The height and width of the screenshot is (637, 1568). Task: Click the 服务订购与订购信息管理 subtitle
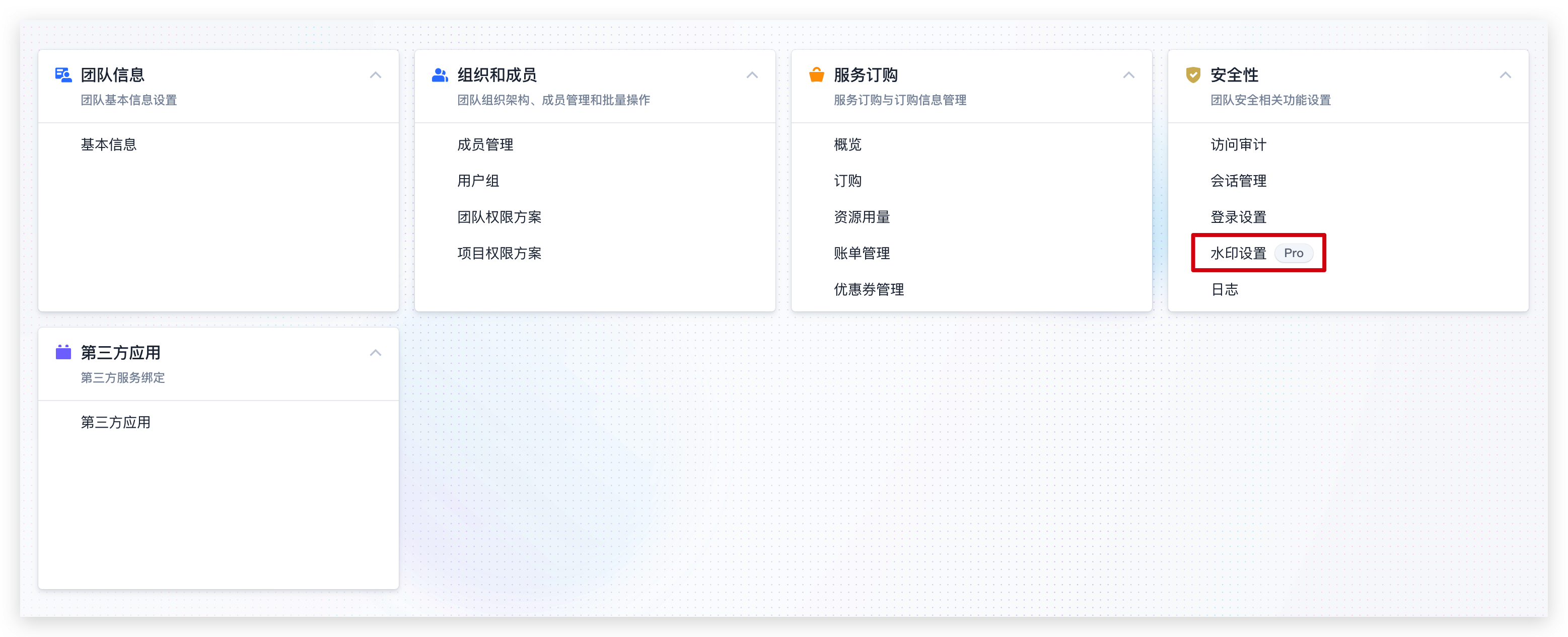(x=900, y=100)
